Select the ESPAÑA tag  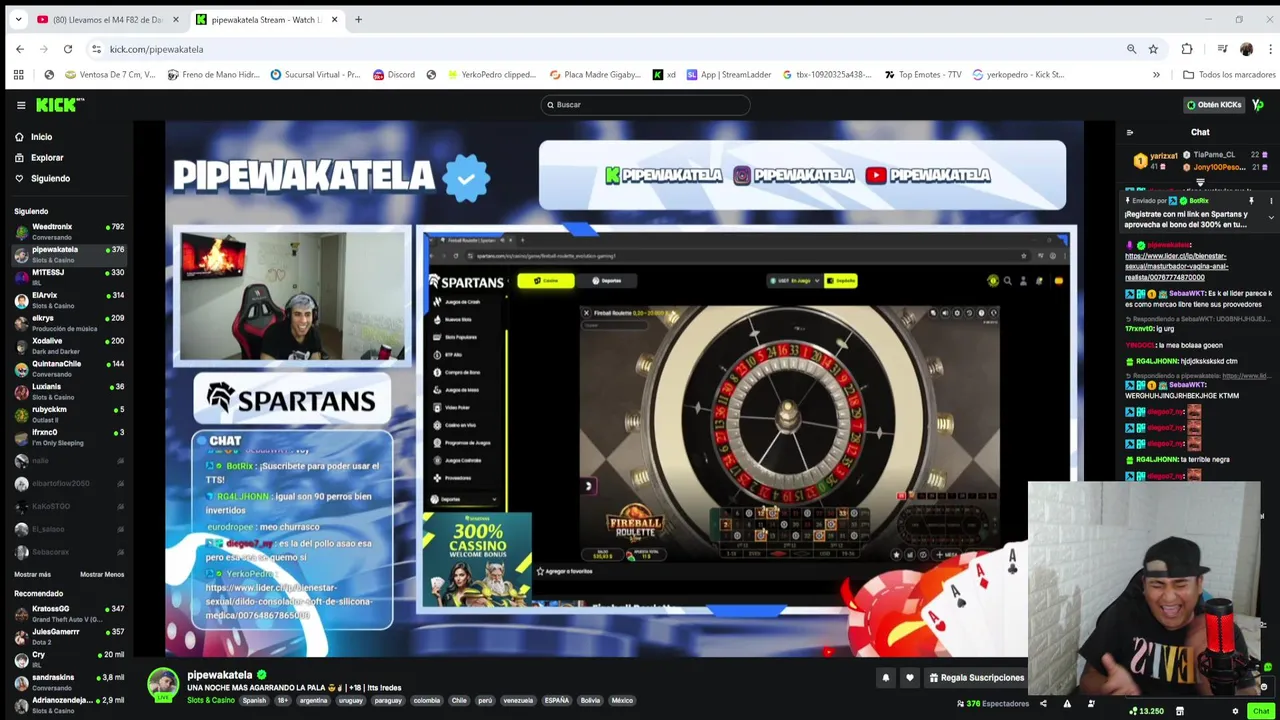(556, 701)
